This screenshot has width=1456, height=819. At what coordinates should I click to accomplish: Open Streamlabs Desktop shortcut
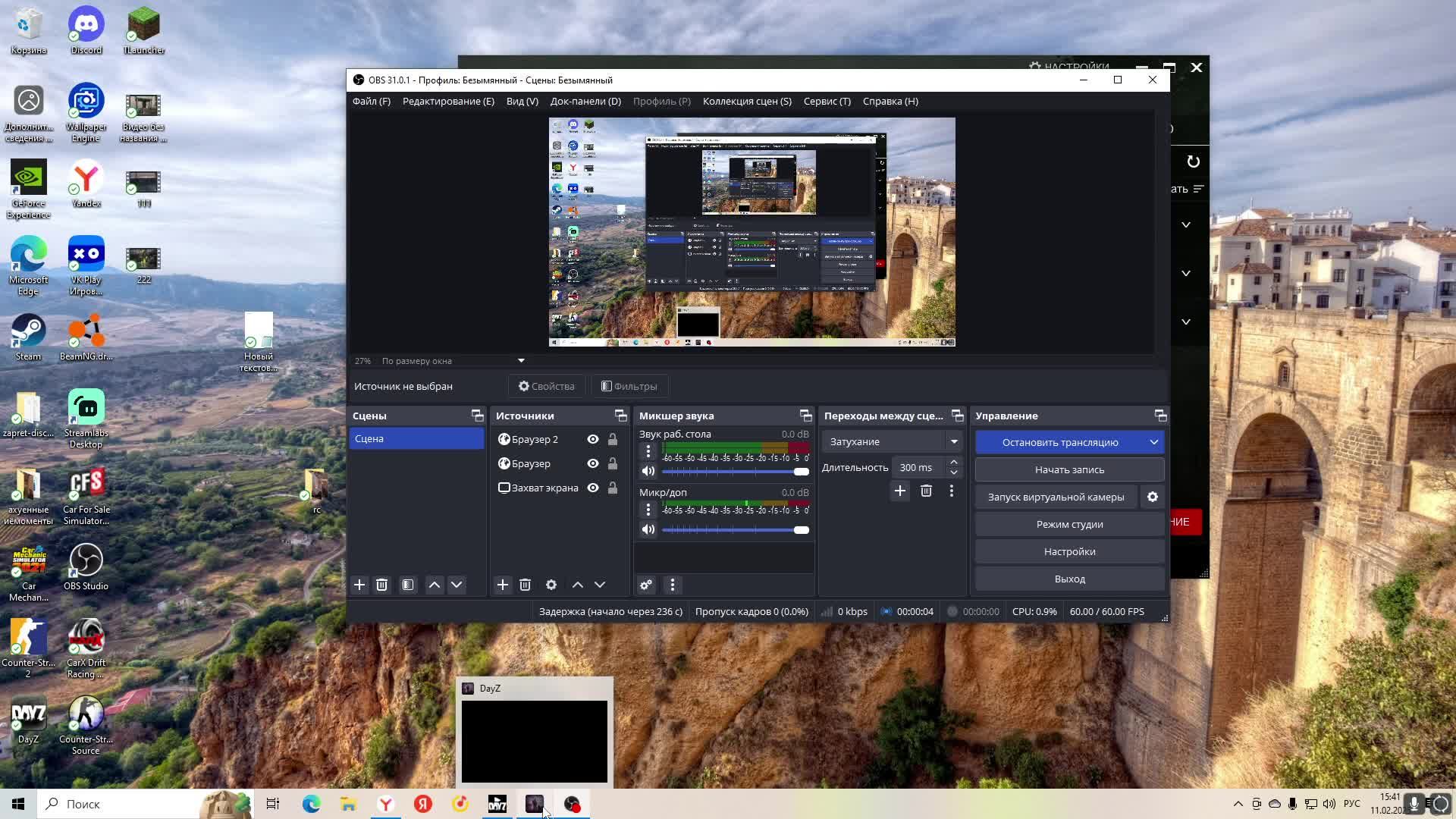(x=86, y=419)
